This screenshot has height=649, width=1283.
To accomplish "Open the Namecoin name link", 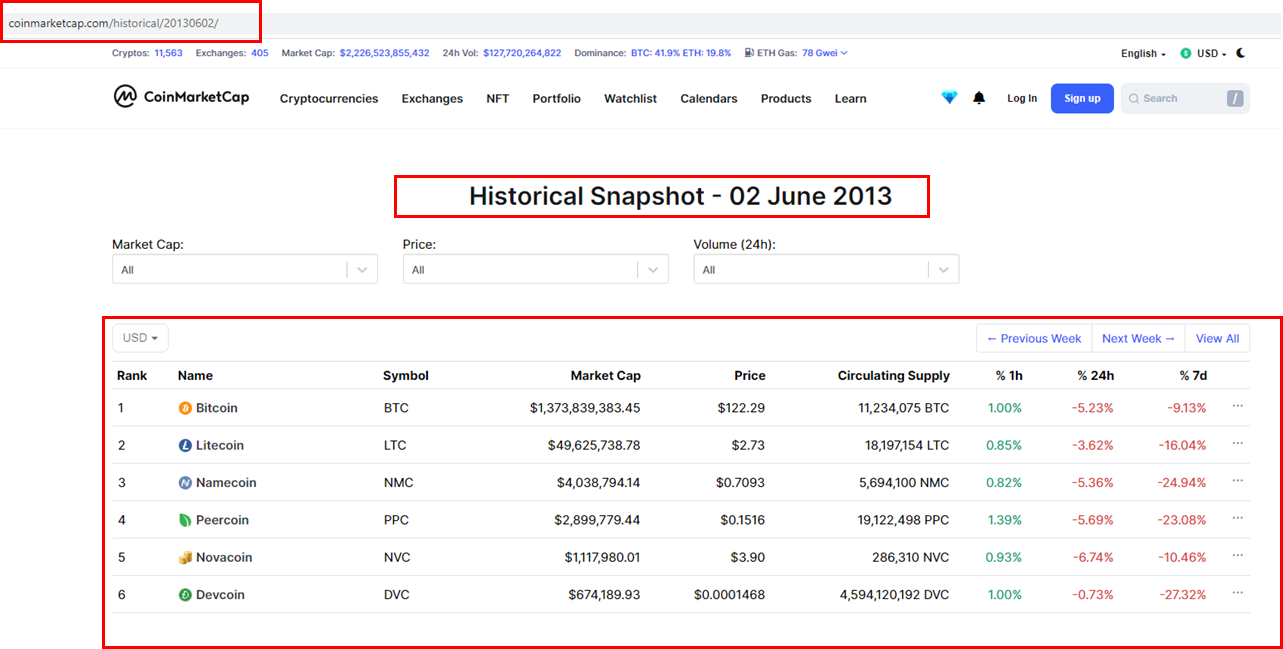I will tap(226, 482).
